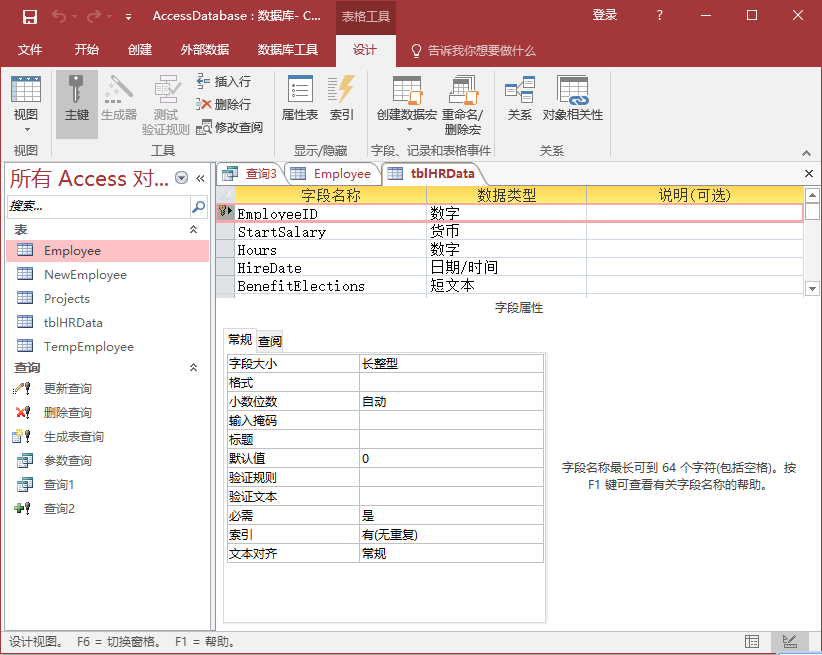Open the 查阅 field property tab
This screenshot has height=655, width=822.
[270, 341]
